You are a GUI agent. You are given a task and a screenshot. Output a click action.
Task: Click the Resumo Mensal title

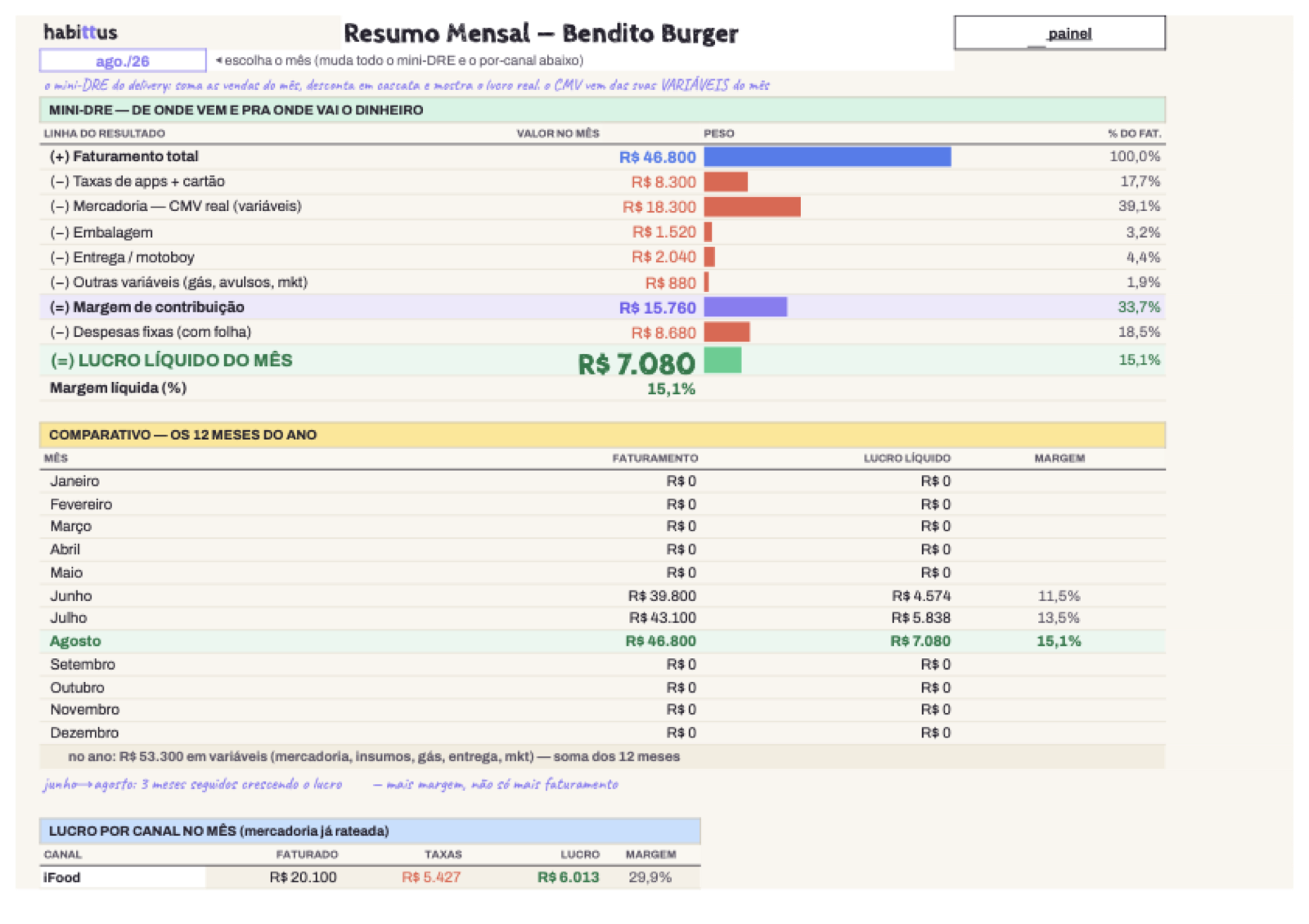coord(541,34)
